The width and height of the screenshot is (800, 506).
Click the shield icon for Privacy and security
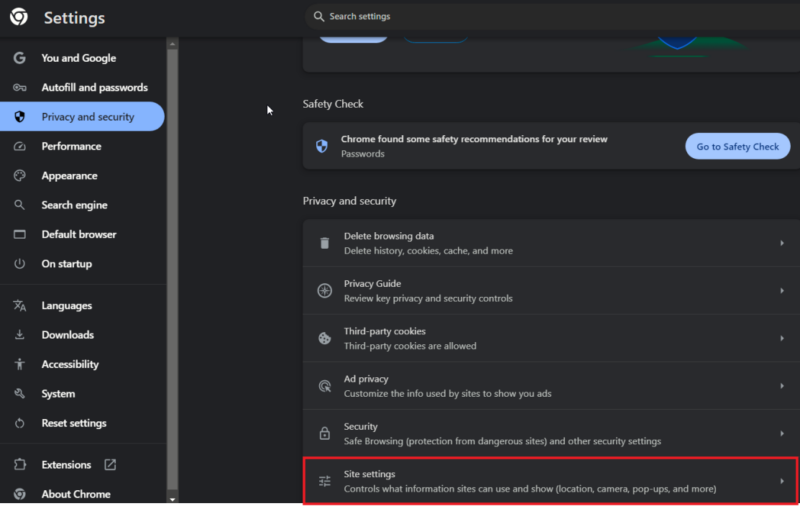pyautogui.click(x=19, y=117)
